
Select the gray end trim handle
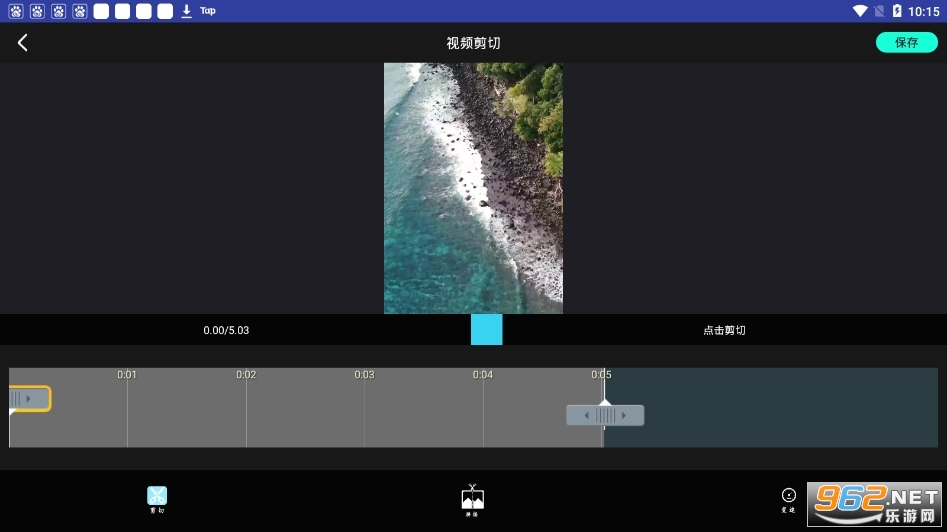[x=605, y=415]
